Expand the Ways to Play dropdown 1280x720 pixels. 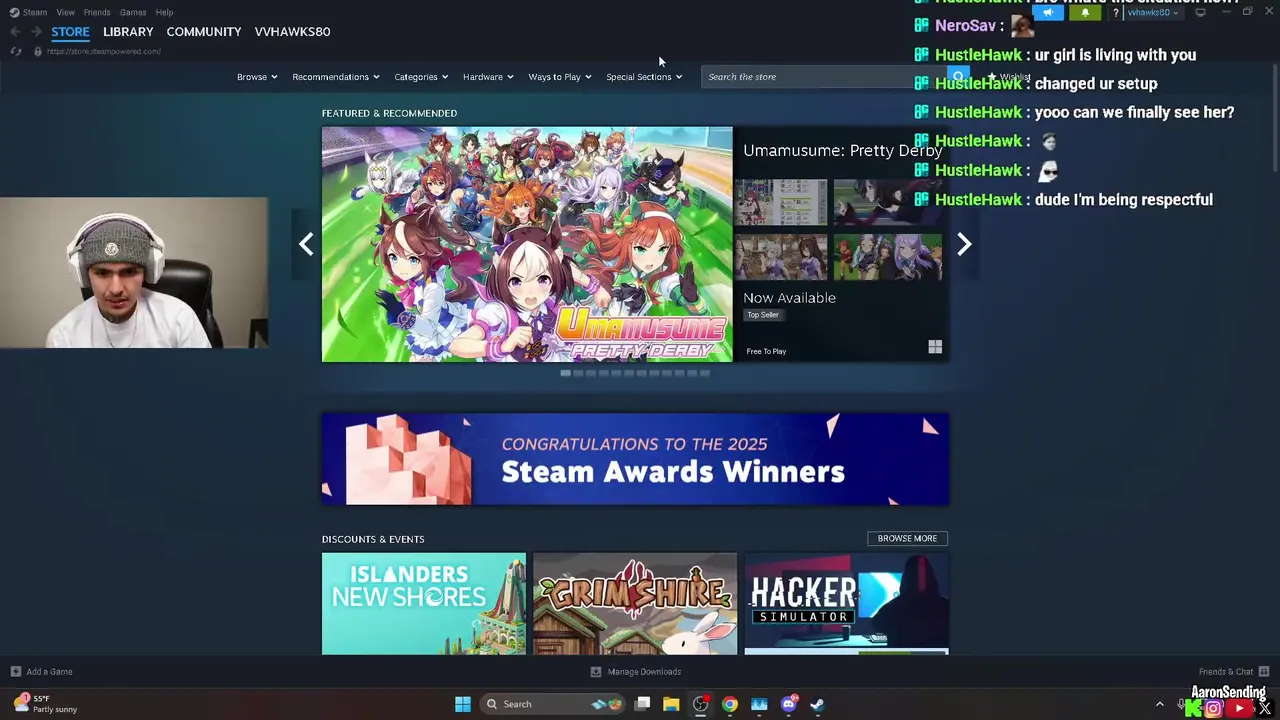pos(560,77)
